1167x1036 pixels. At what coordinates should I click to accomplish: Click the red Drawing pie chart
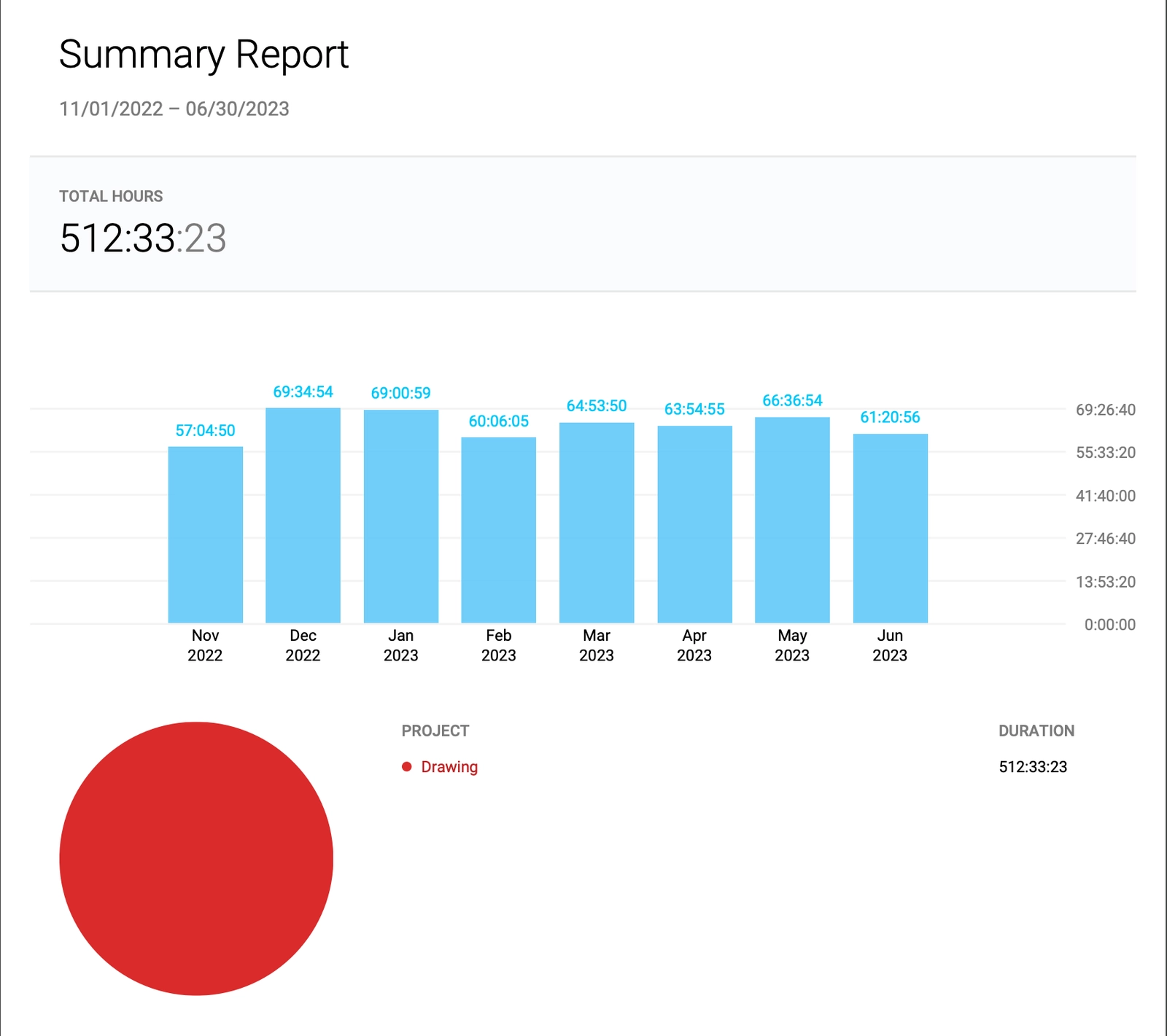(196, 858)
